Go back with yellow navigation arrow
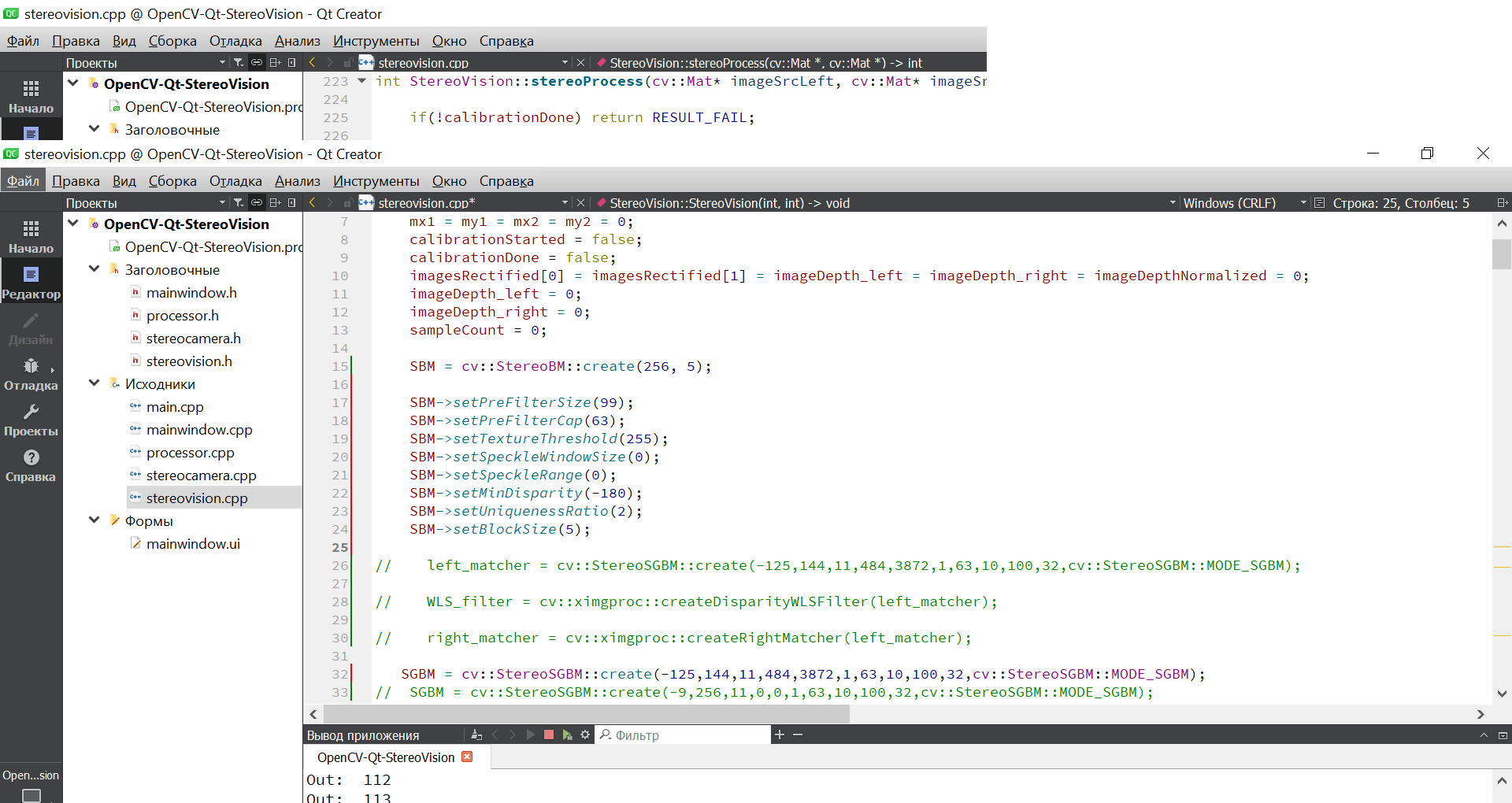Image resolution: width=1512 pixels, height=803 pixels. click(312, 202)
